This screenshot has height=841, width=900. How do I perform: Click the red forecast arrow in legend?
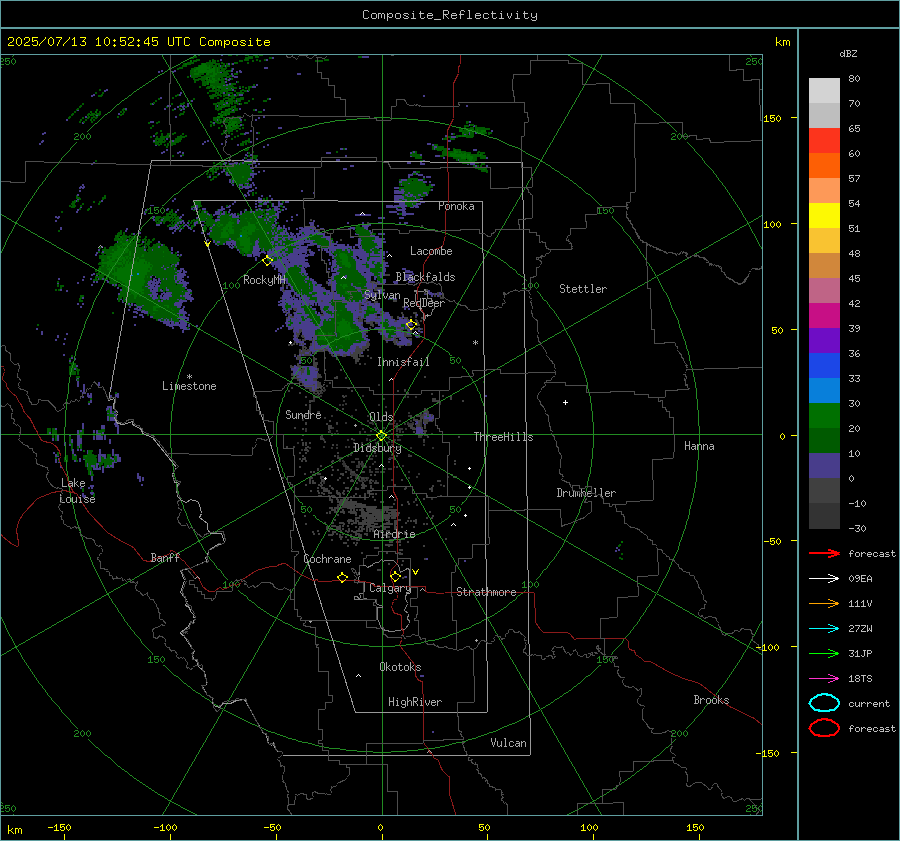point(824,553)
